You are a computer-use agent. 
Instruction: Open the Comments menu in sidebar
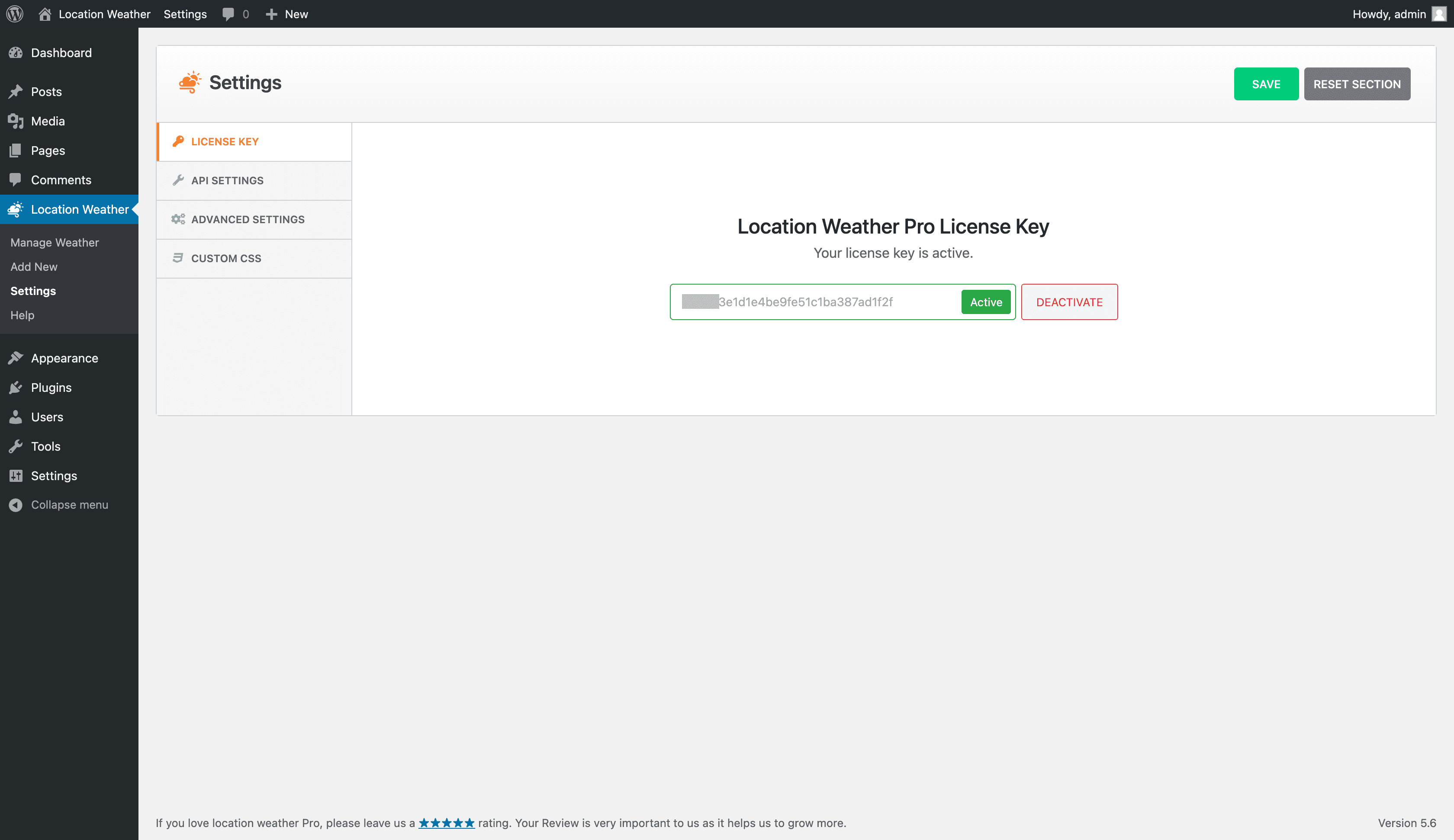61,180
